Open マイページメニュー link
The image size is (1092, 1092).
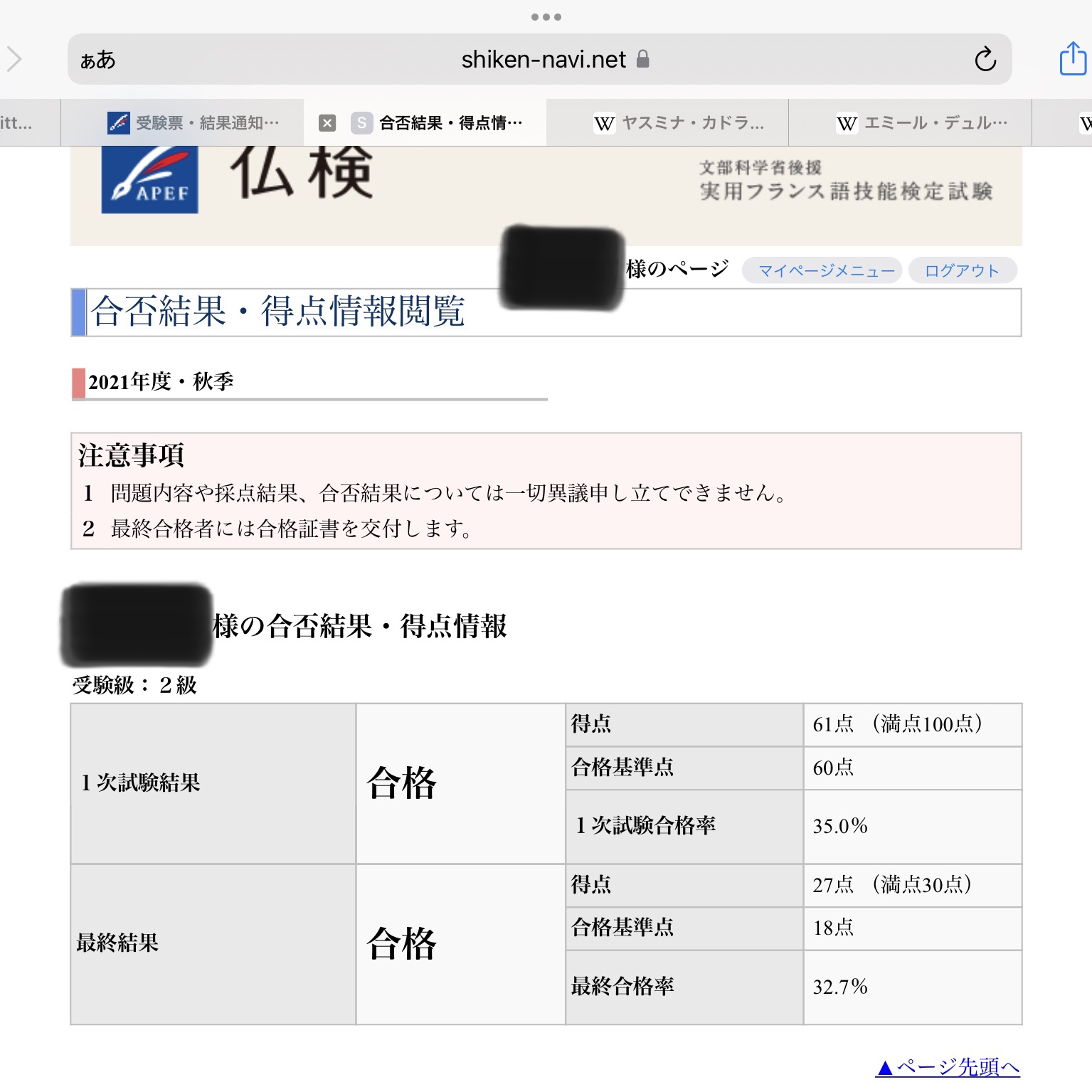pos(822,270)
